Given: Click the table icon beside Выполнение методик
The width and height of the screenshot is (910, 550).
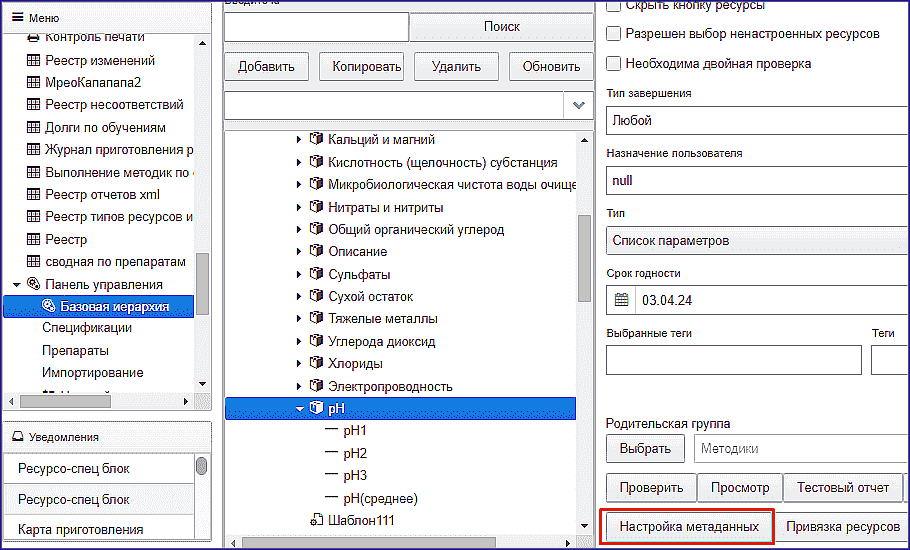Looking at the screenshot, I should (x=34, y=172).
